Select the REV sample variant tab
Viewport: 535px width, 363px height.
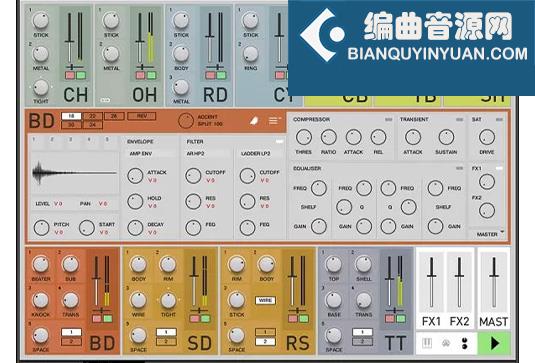142,116
